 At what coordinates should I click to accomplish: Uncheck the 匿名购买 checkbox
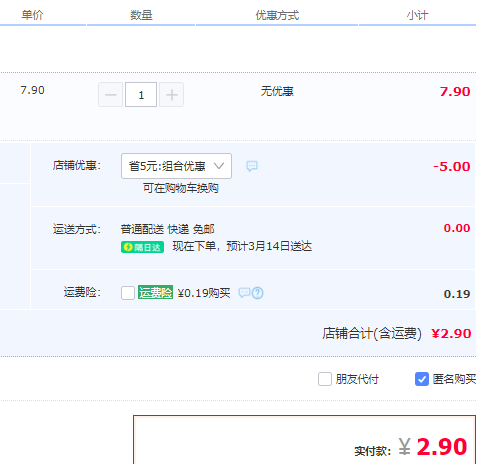click(x=422, y=379)
